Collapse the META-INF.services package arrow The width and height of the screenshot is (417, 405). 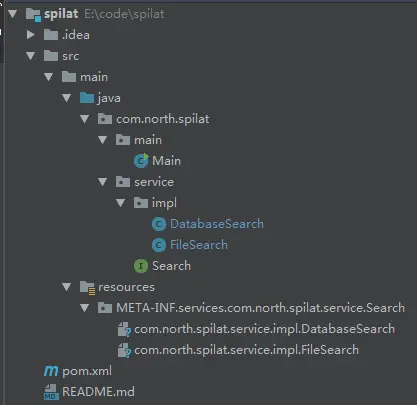pos(85,308)
